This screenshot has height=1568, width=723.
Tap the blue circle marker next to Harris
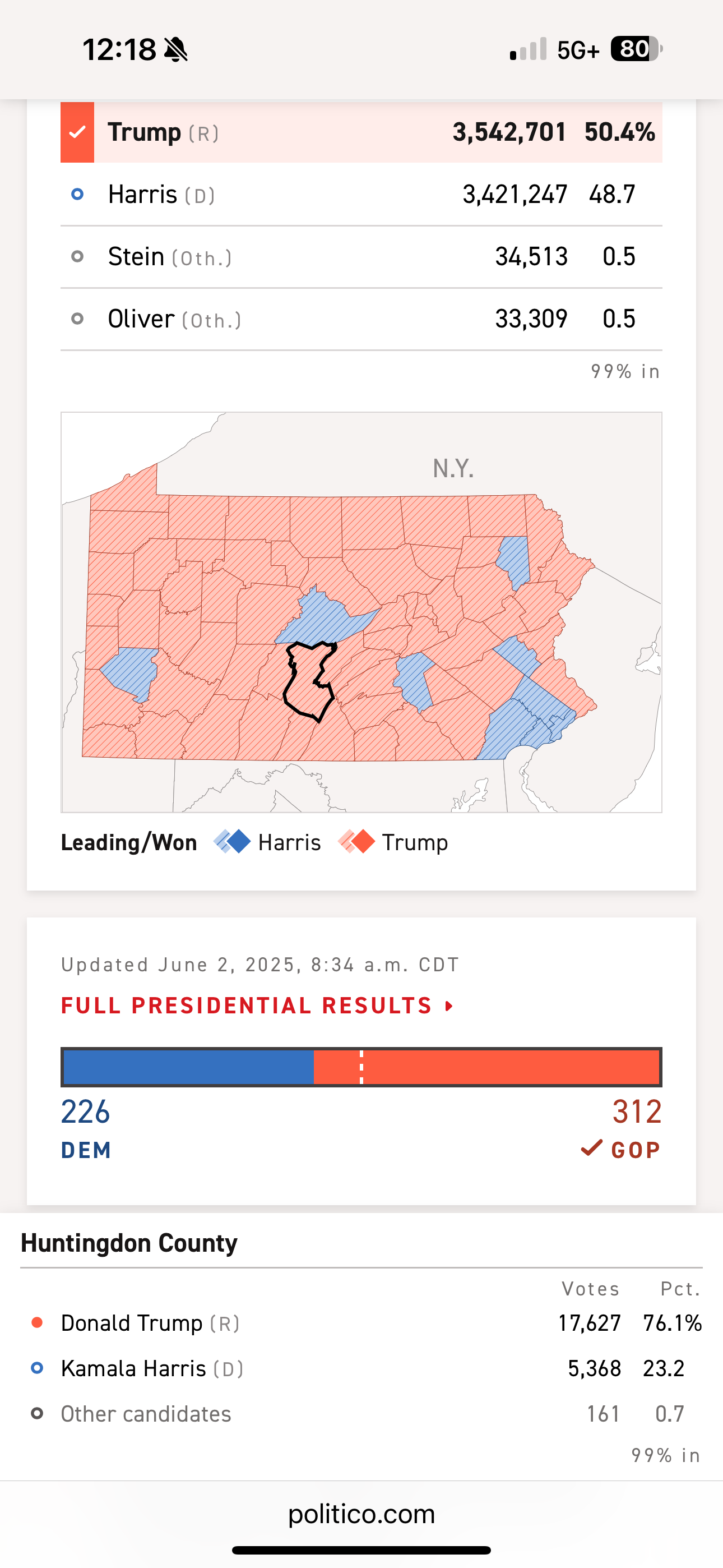point(77,194)
